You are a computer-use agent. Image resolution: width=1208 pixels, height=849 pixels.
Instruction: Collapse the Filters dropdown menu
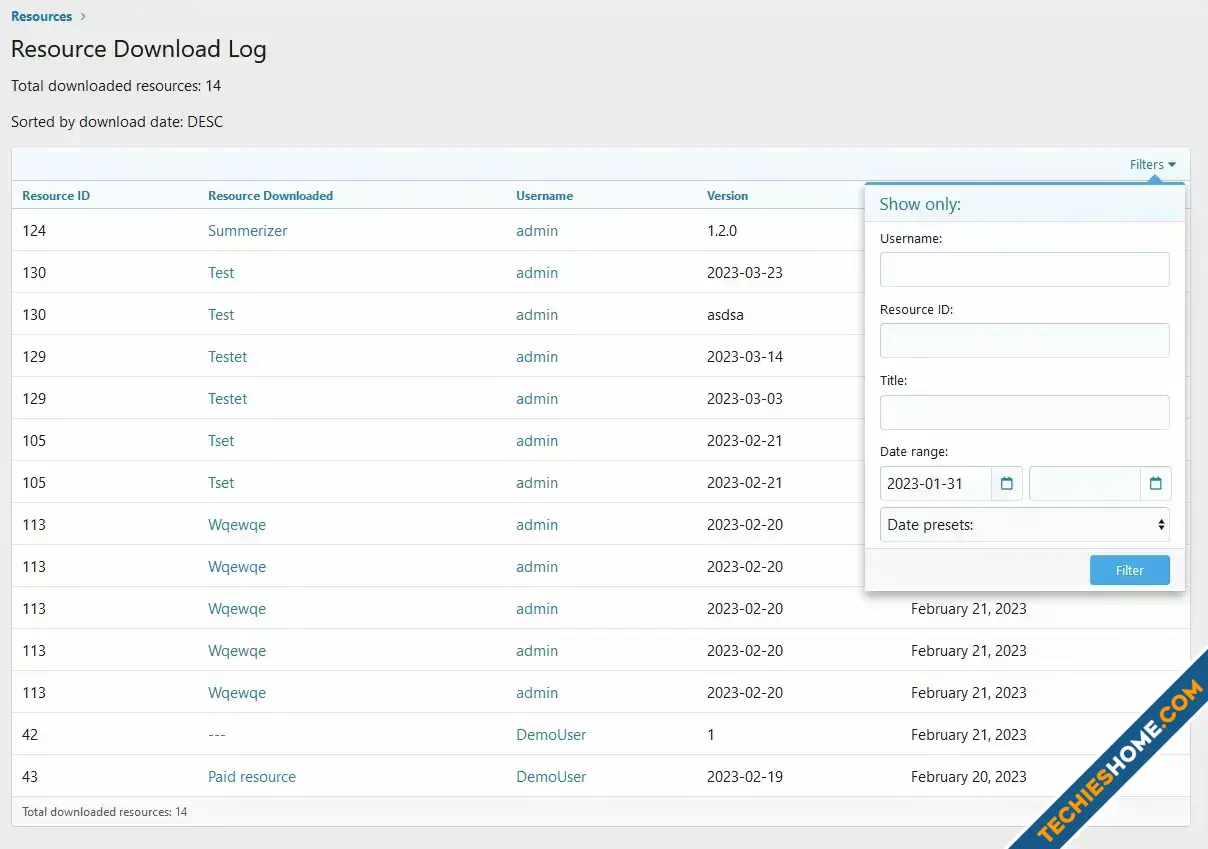(x=1152, y=165)
